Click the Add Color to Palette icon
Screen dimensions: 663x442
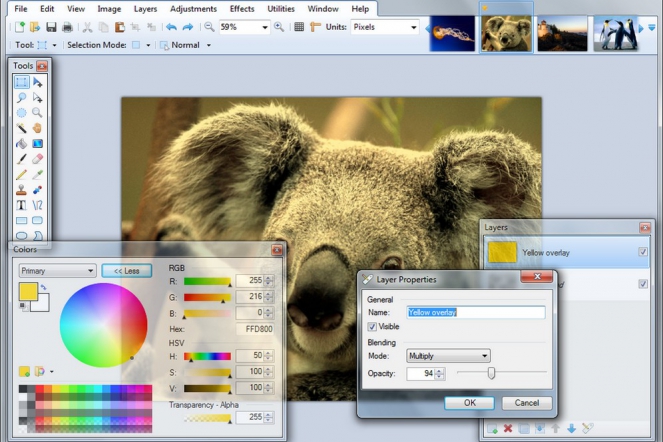pyautogui.click(x=25, y=372)
